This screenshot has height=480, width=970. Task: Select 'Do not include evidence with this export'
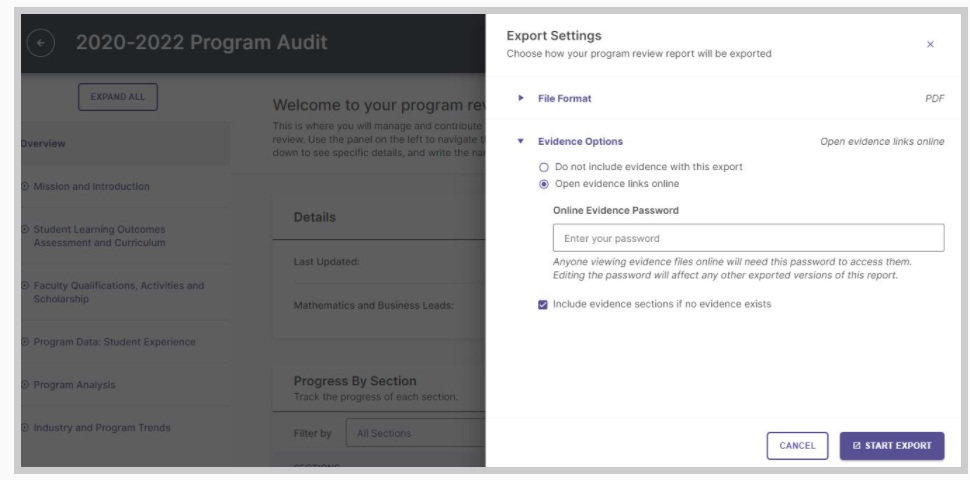[544, 167]
